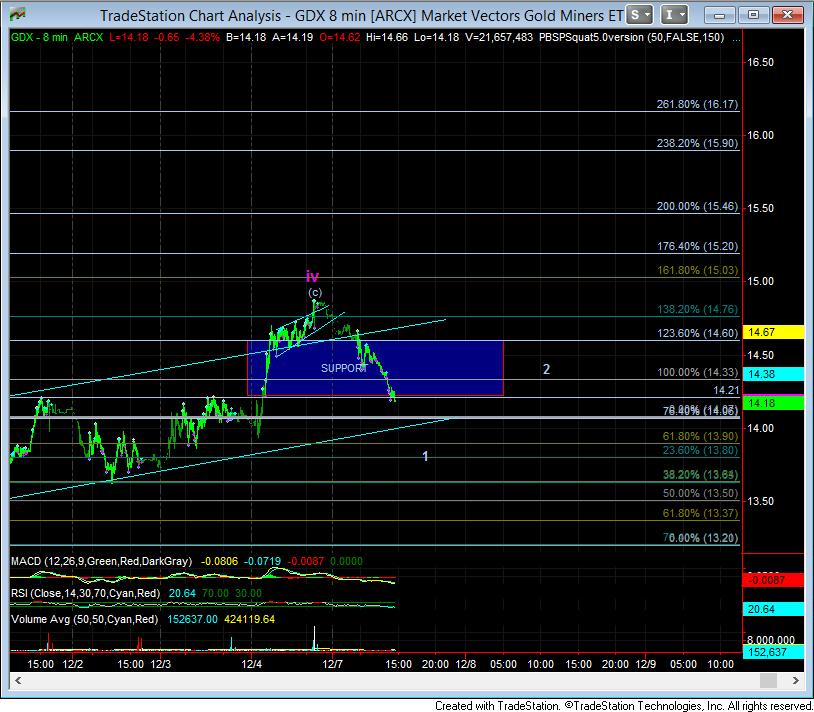Click the '(c)' wave label above the peak
This screenshot has width=814, height=712.
[x=315, y=292]
